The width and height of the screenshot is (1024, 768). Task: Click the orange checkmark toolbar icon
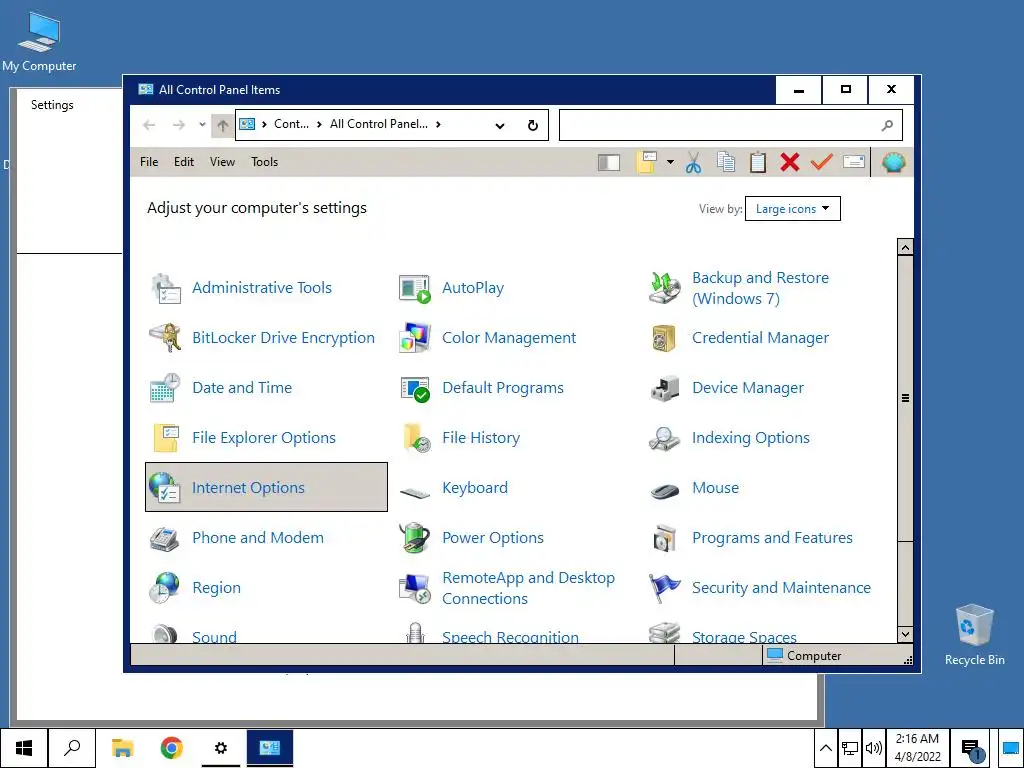pyautogui.click(x=822, y=161)
